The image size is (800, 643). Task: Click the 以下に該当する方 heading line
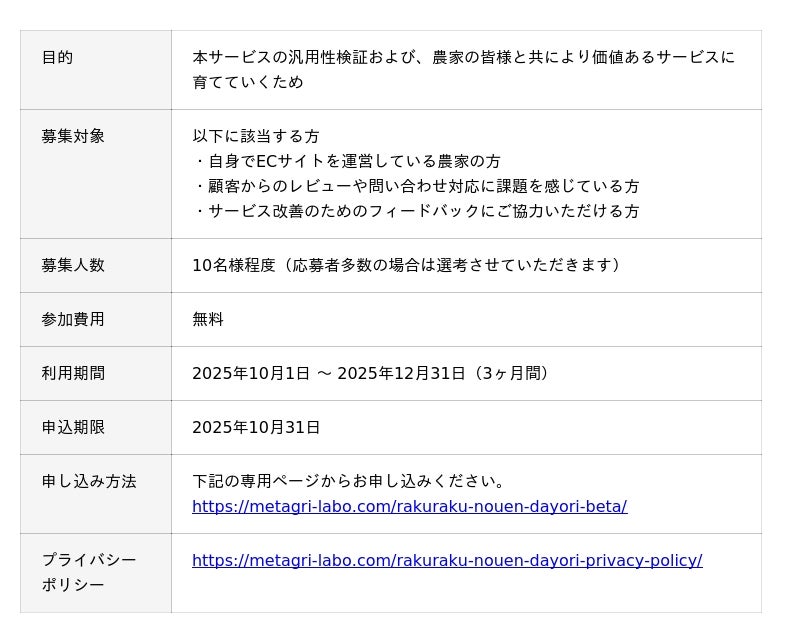(x=256, y=137)
